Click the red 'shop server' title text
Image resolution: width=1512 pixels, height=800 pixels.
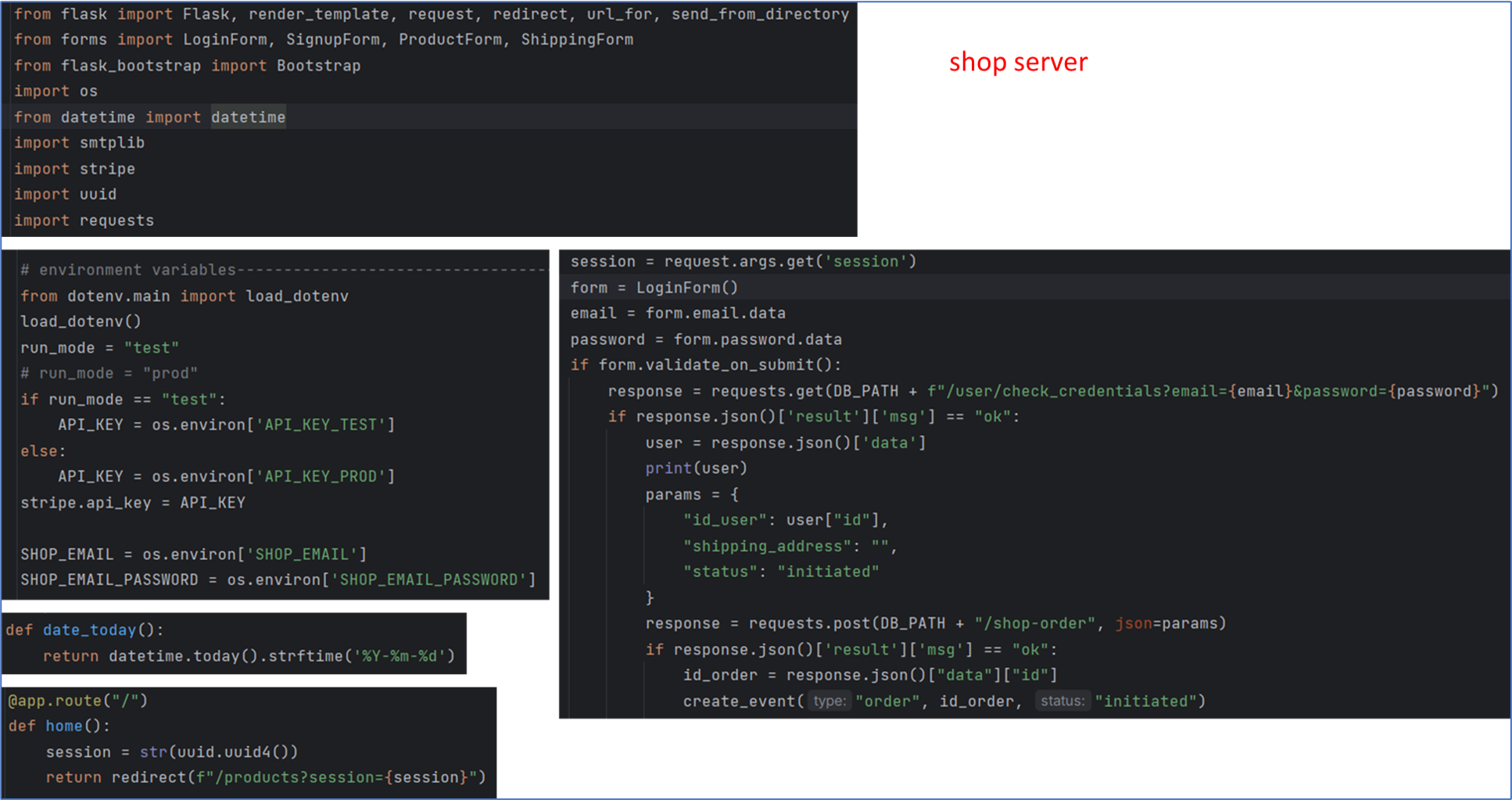(1018, 62)
